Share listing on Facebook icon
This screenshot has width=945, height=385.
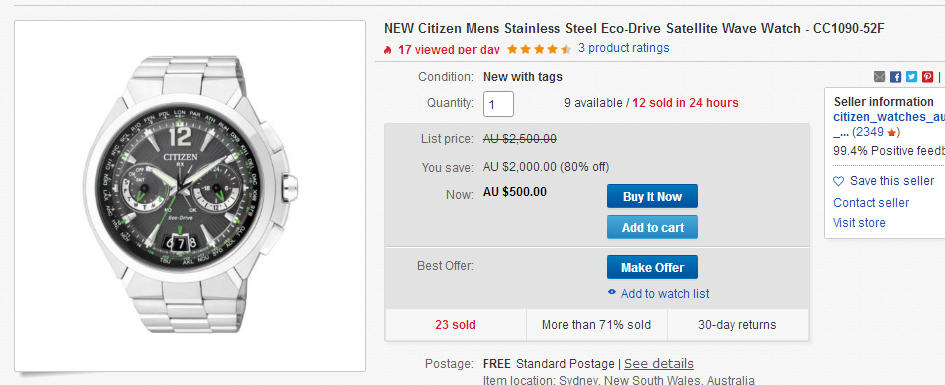(x=896, y=77)
